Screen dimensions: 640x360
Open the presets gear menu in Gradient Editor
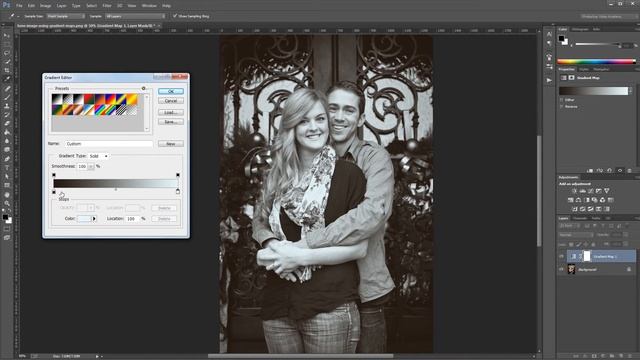143,88
